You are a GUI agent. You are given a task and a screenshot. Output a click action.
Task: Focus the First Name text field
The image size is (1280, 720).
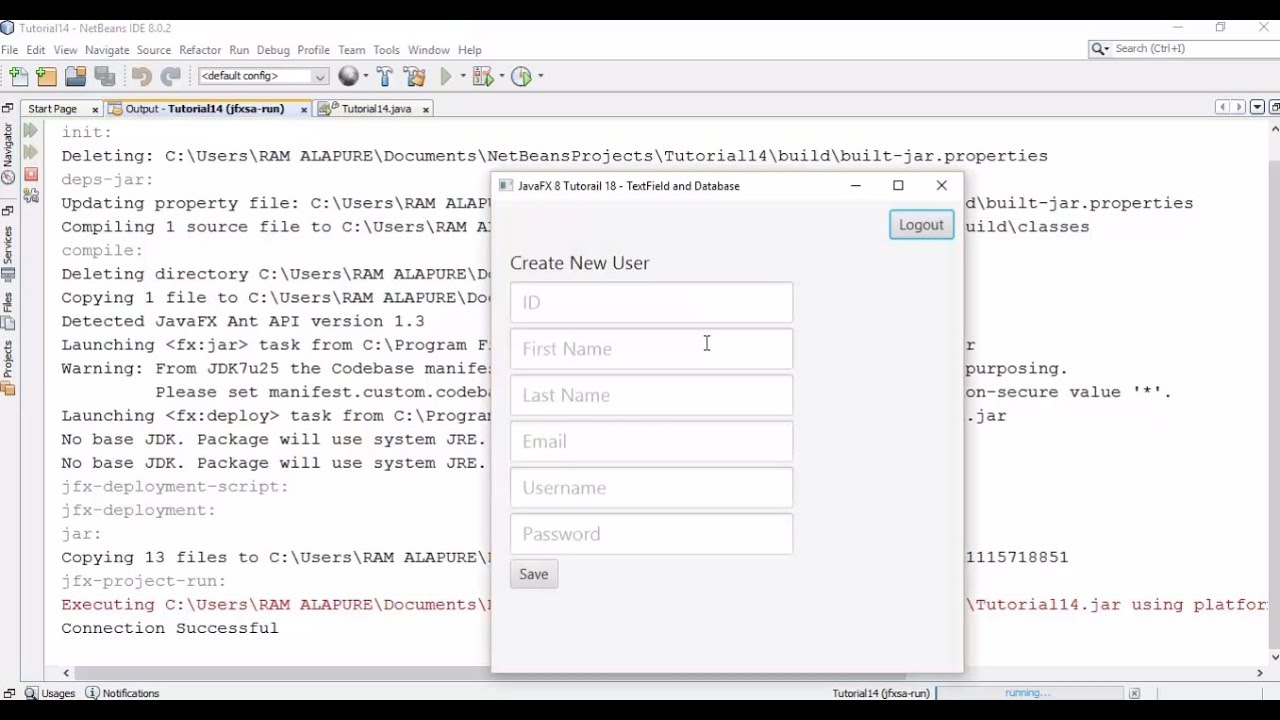click(651, 348)
